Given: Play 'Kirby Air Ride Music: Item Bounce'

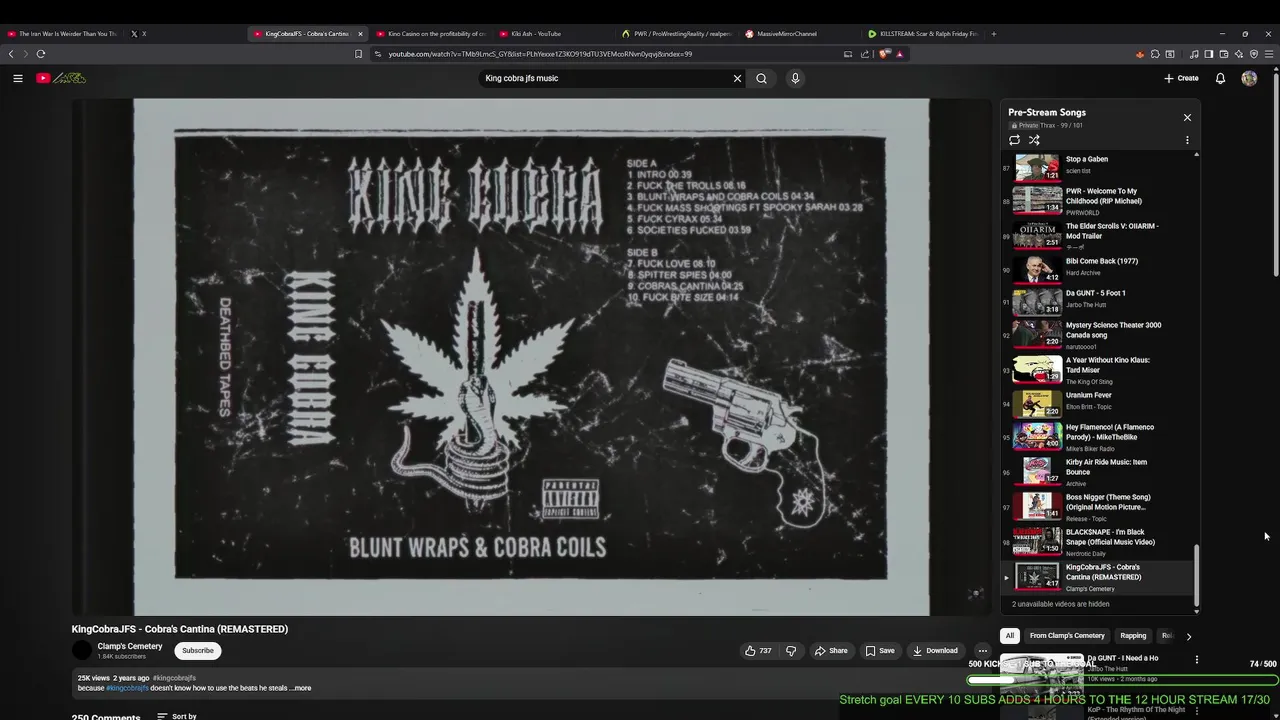Looking at the screenshot, I should click(1097, 472).
